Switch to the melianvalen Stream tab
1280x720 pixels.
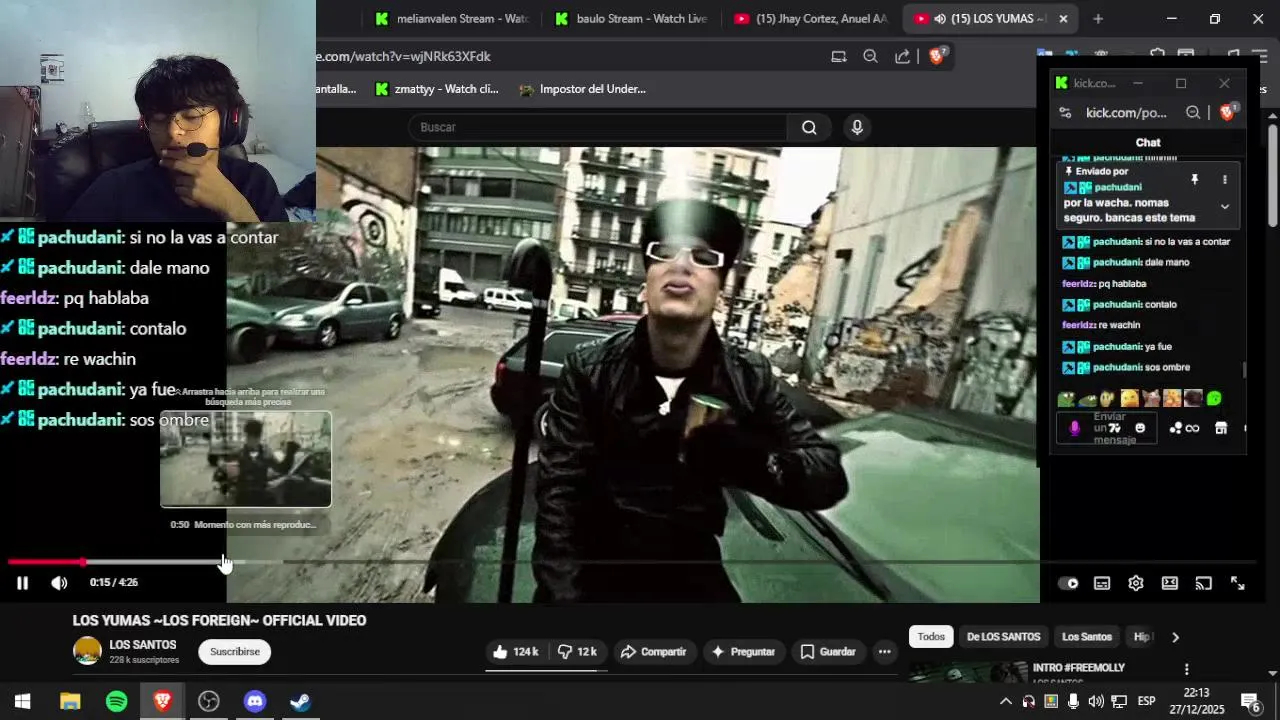[x=453, y=19]
